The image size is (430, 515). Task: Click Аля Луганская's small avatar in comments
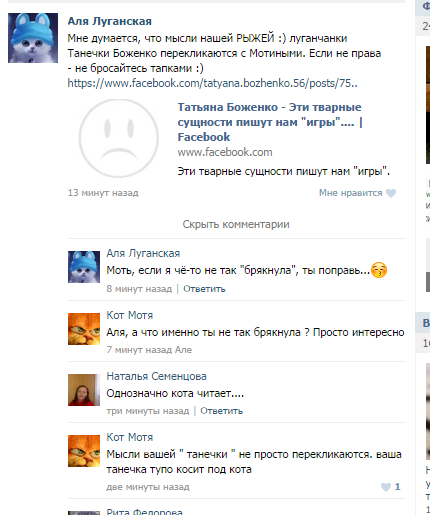[84, 267]
